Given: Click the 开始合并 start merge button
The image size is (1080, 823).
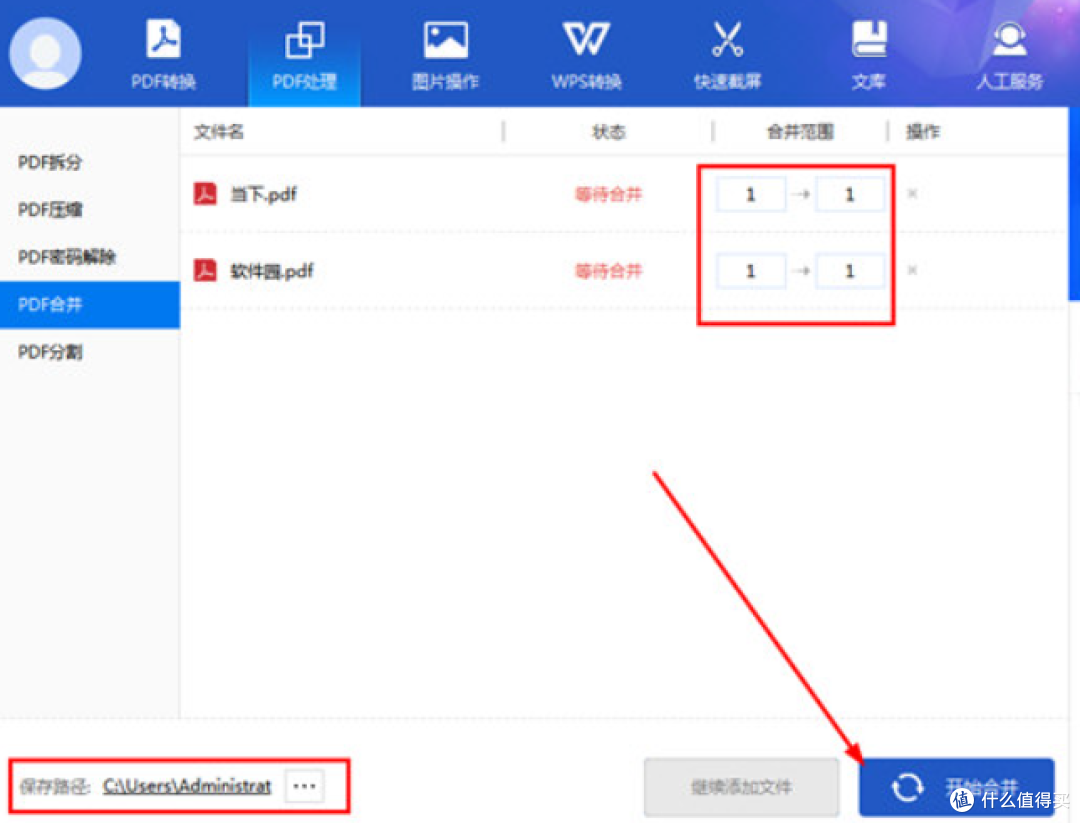Looking at the screenshot, I should 956,787.
